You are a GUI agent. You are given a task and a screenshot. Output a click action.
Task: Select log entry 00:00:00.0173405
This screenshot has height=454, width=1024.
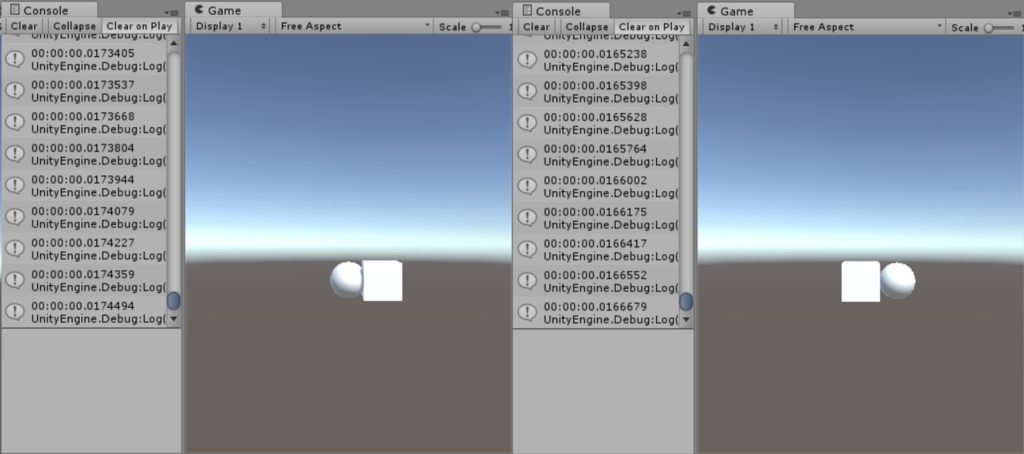coord(84,59)
